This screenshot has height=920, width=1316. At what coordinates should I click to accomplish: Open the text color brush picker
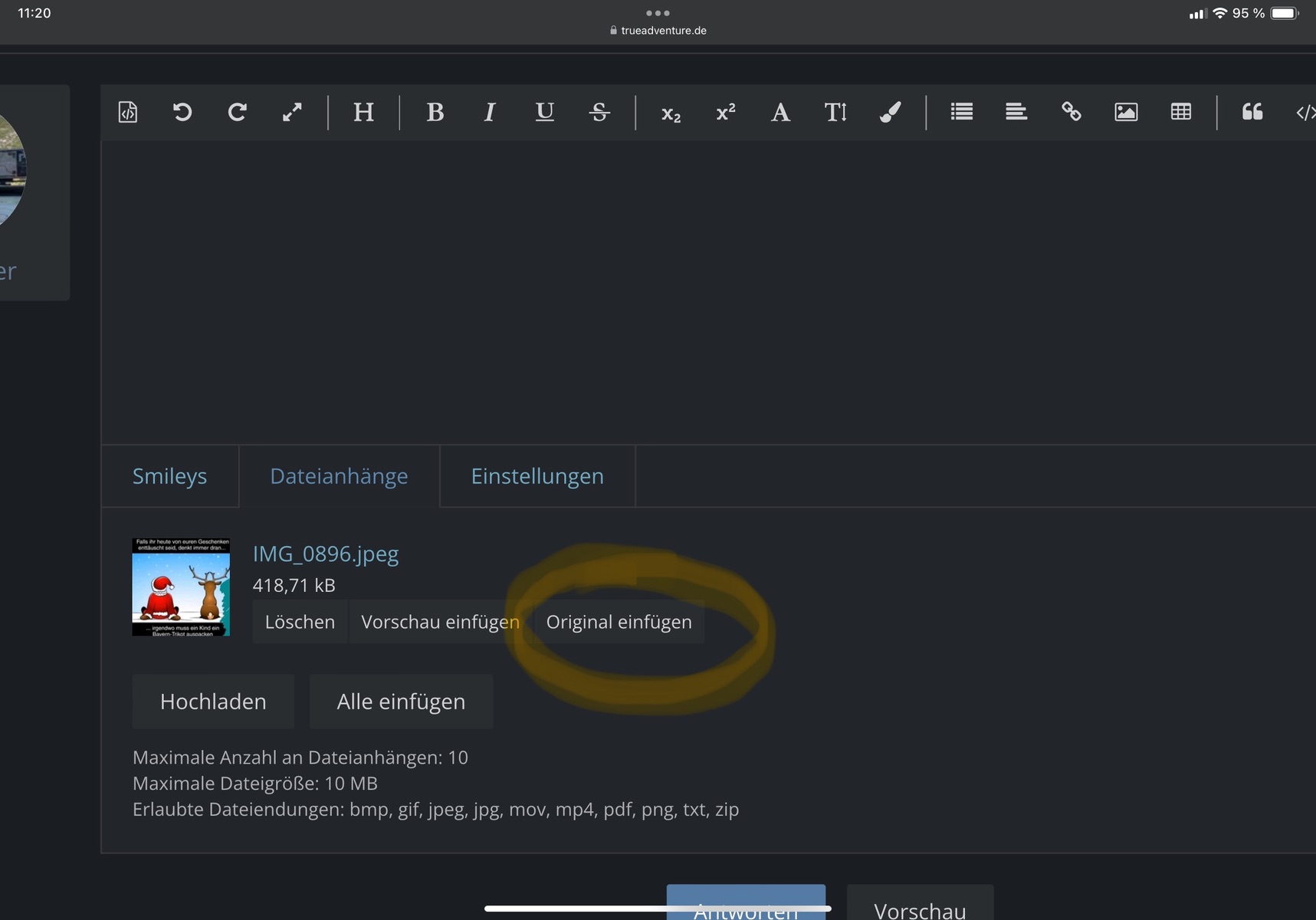click(890, 113)
